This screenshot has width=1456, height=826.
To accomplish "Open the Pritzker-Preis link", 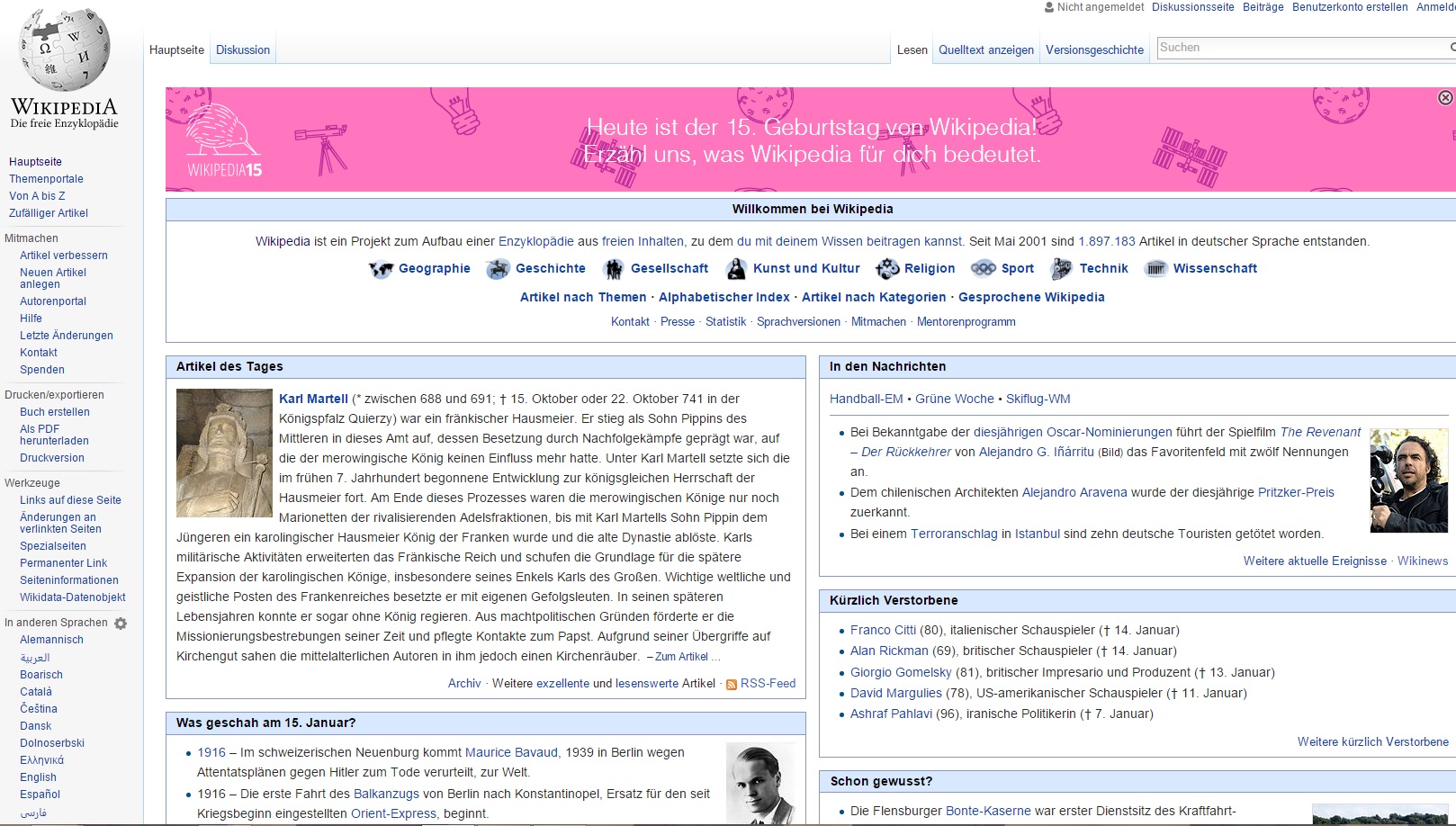I will pyautogui.click(x=1296, y=492).
